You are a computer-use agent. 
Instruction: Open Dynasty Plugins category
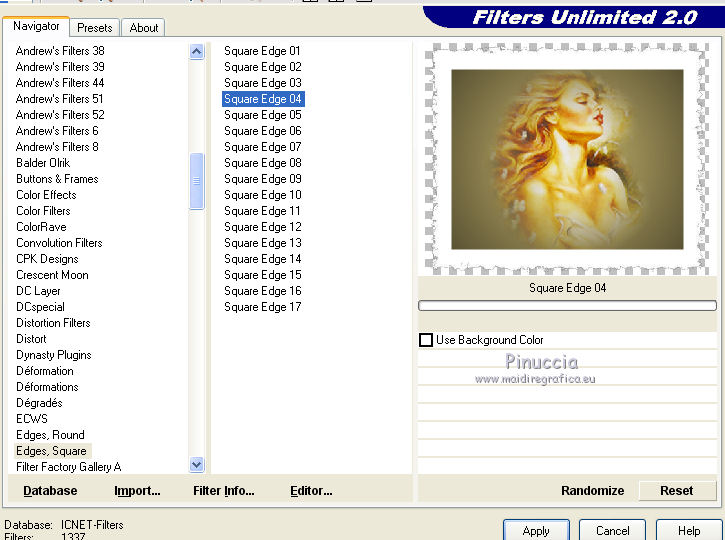(54, 355)
